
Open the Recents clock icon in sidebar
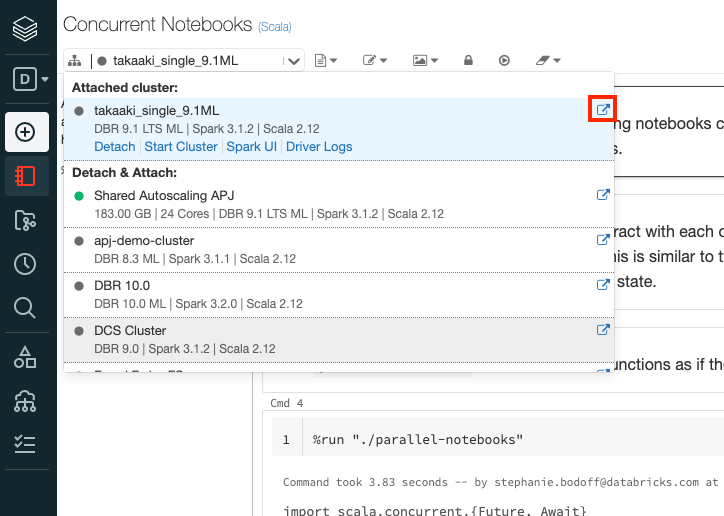pyautogui.click(x=25, y=264)
